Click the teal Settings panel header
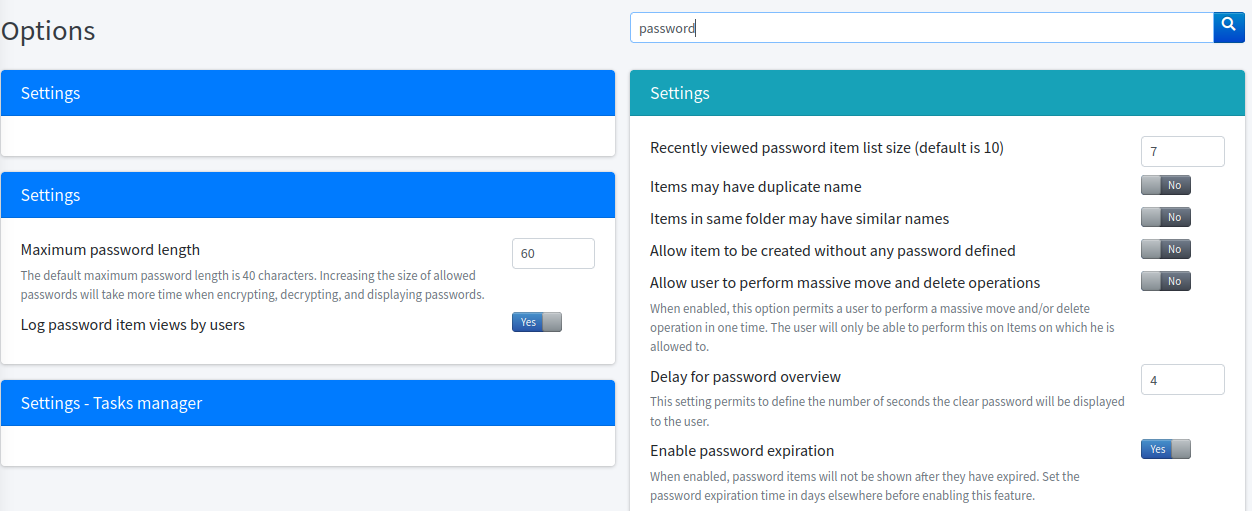 [936, 93]
